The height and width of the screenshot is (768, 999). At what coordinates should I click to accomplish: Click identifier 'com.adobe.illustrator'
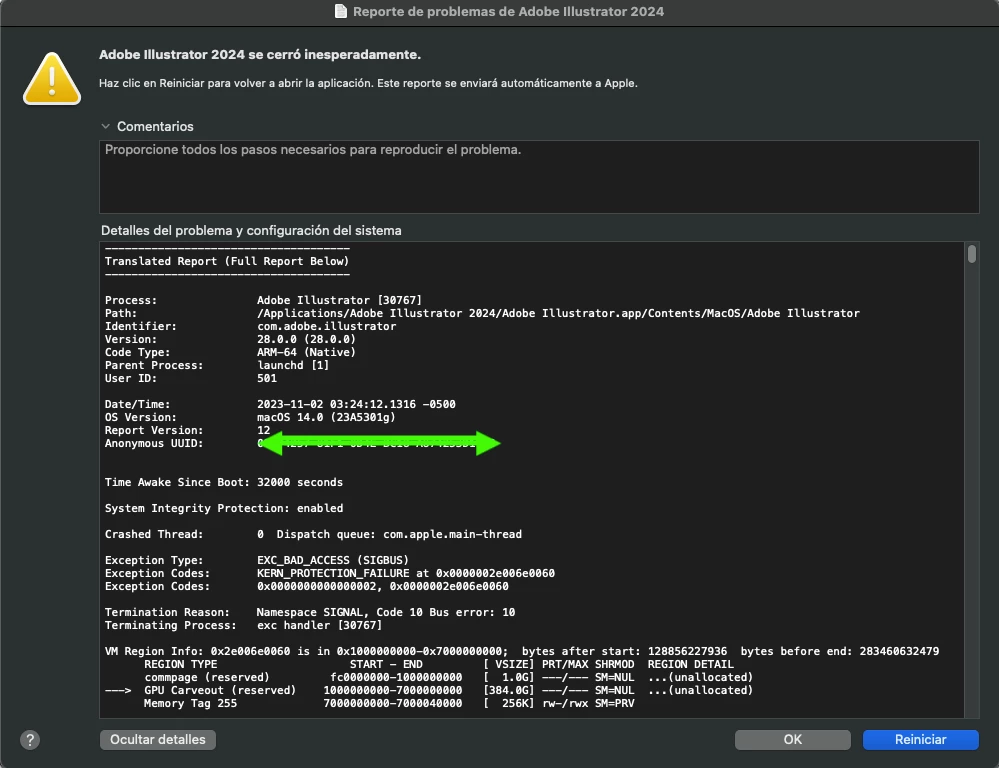(326, 326)
